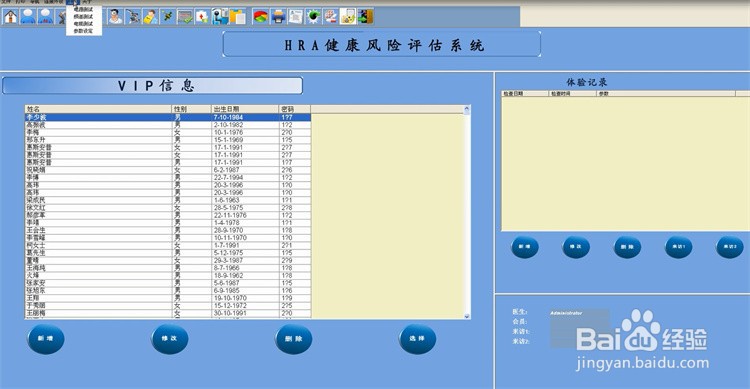Click the Home house icon in toolbar
The width and height of the screenshot is (750, 389).
(11, 17)
